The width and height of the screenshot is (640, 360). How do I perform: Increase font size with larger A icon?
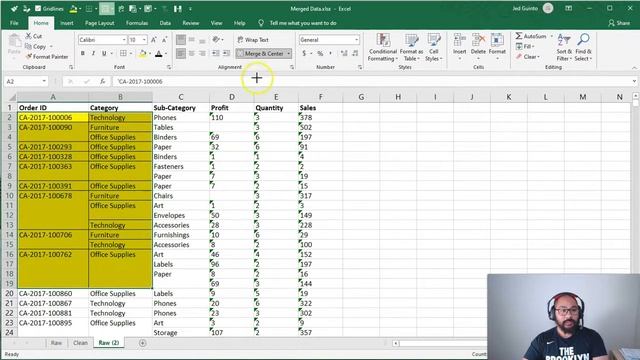pos(154,40)
